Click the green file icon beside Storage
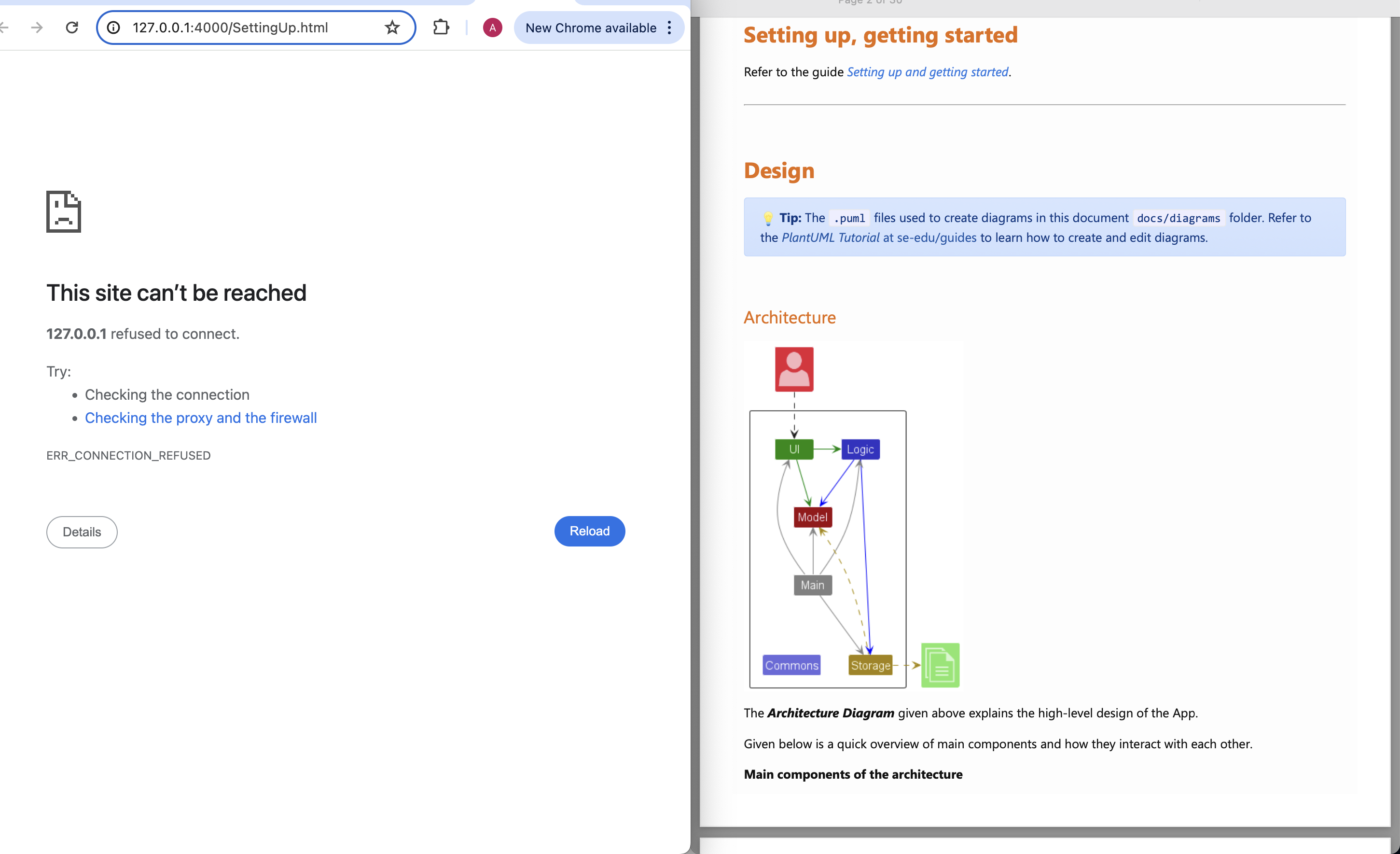 (x=940, y=665)
